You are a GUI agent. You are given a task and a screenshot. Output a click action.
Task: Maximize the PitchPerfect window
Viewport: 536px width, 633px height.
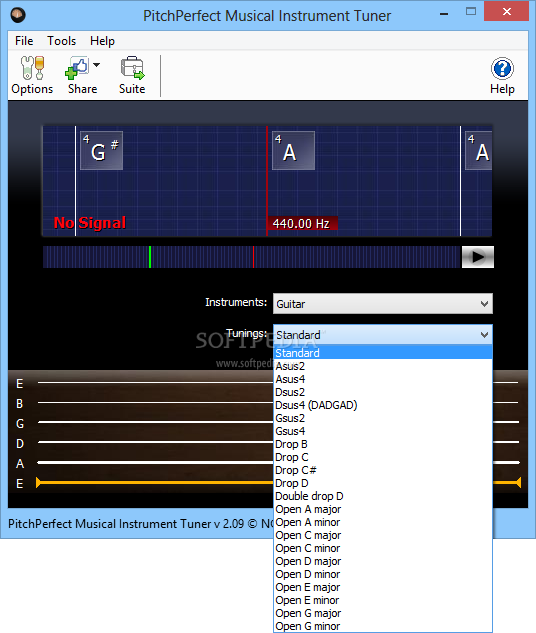[471, 12]
